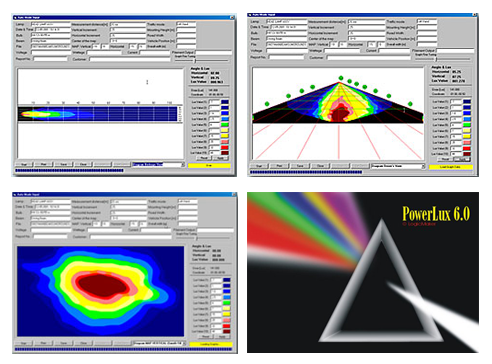Pick the green Lux Value 5 swatch in the road strip window

point(225,125)
